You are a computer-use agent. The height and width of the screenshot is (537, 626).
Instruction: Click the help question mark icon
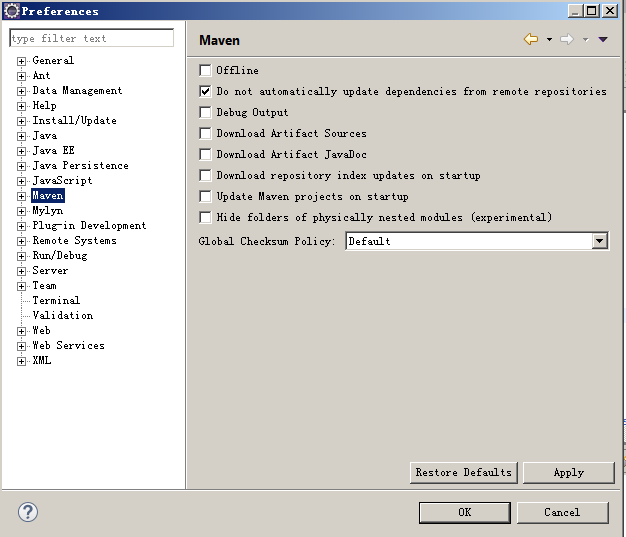point(28,512)
